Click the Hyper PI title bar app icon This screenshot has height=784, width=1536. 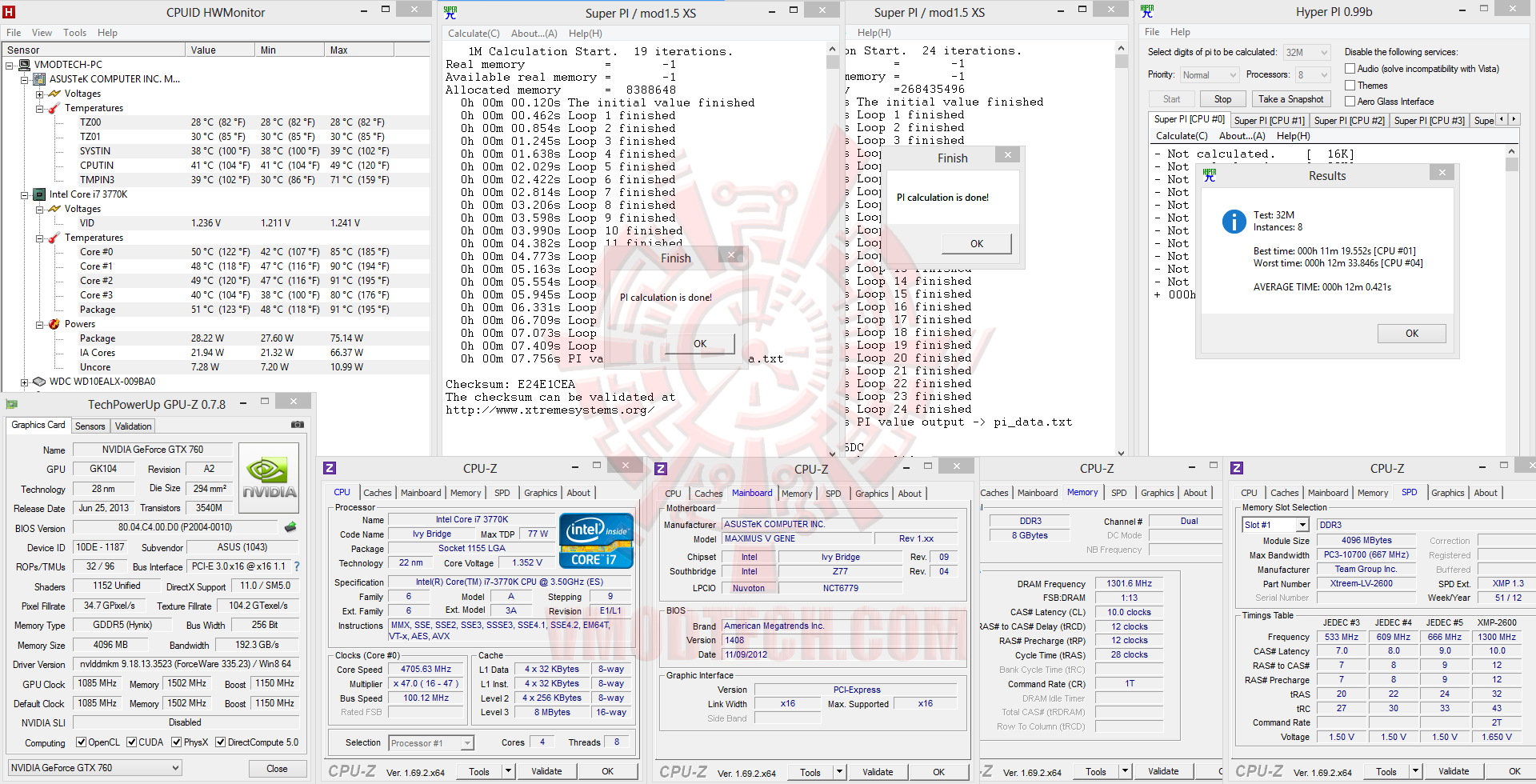click(1147, 11)
